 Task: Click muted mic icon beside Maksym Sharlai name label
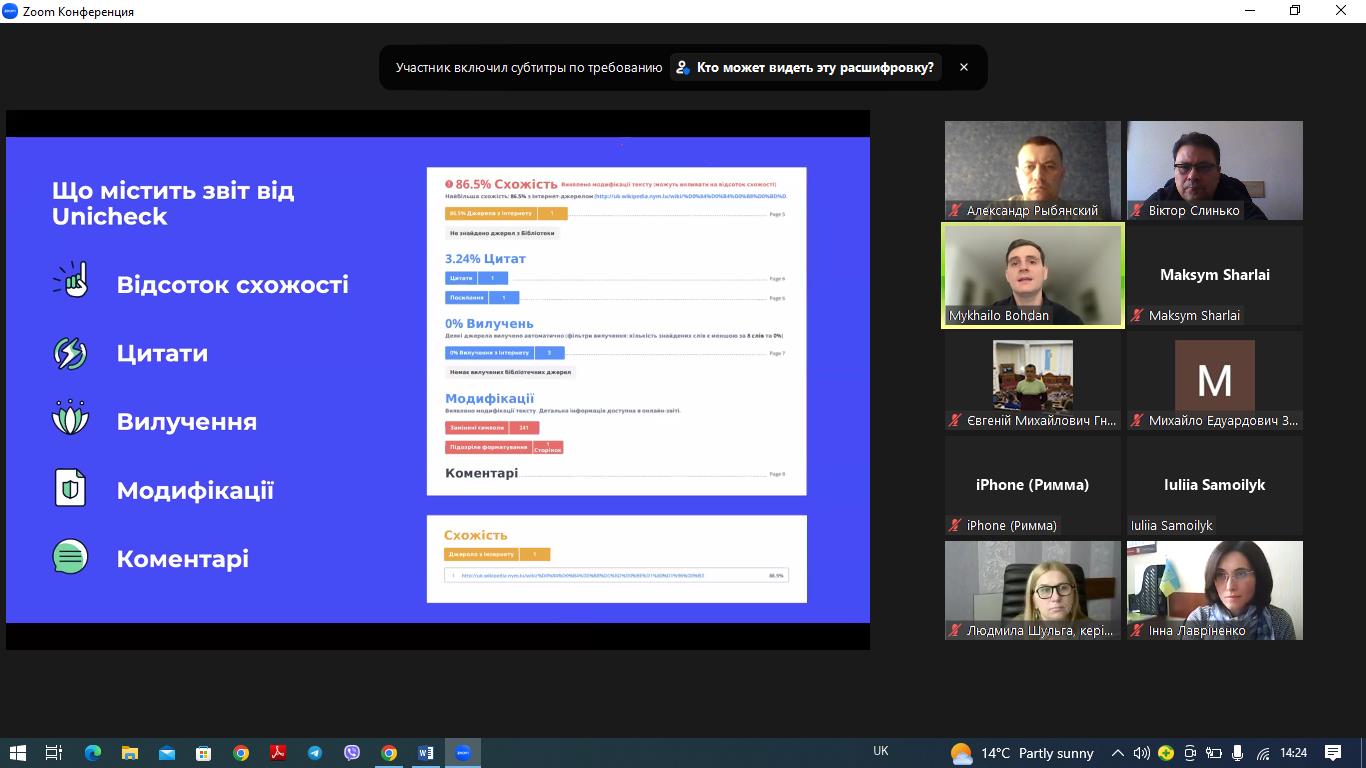pyautogui.click(x=1138, y=315)
